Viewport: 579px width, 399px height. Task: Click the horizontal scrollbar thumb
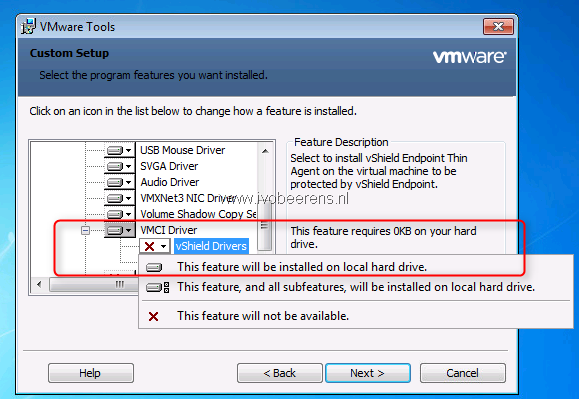(x=94, y=284)
